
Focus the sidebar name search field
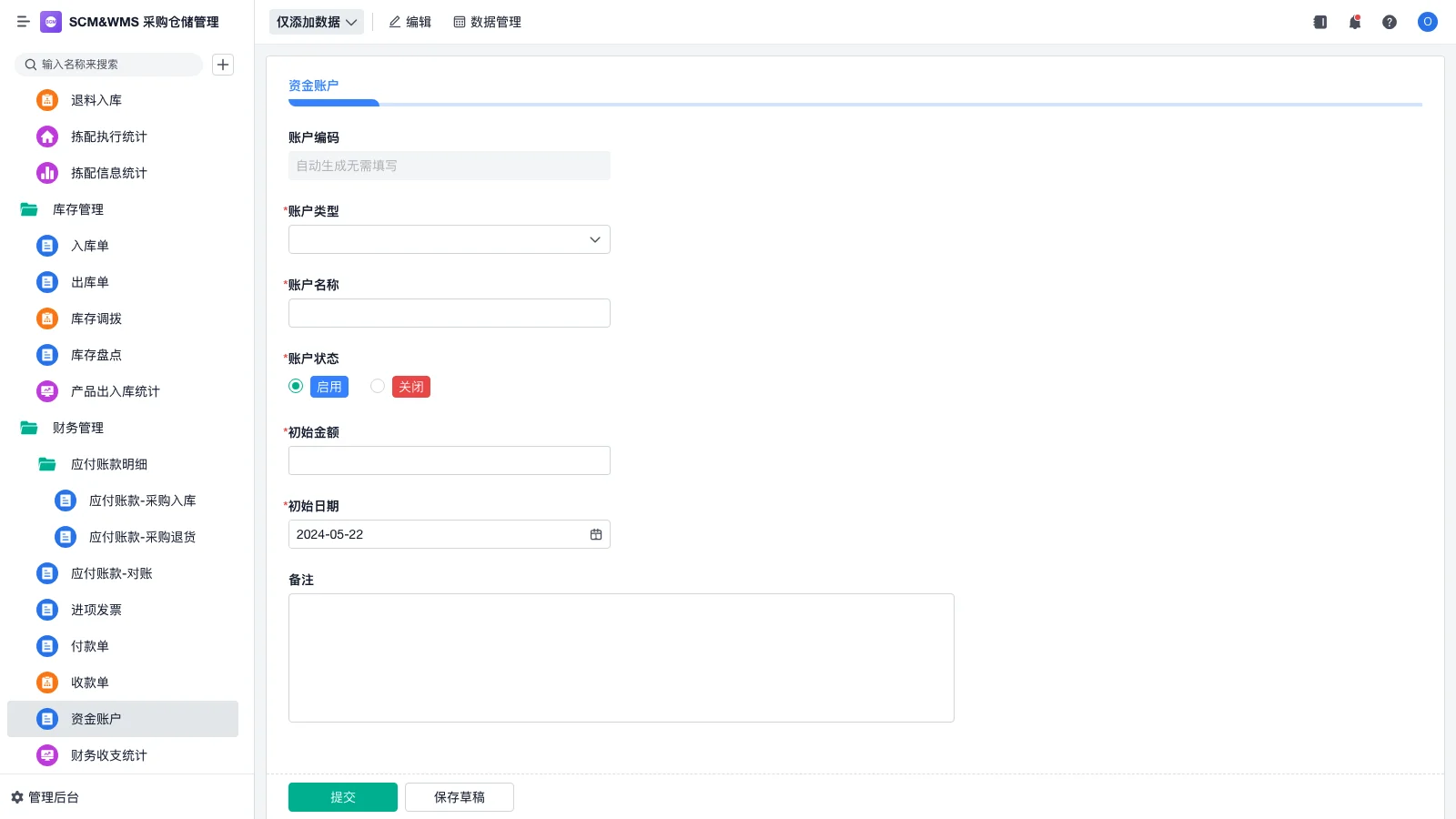point(108,65)
